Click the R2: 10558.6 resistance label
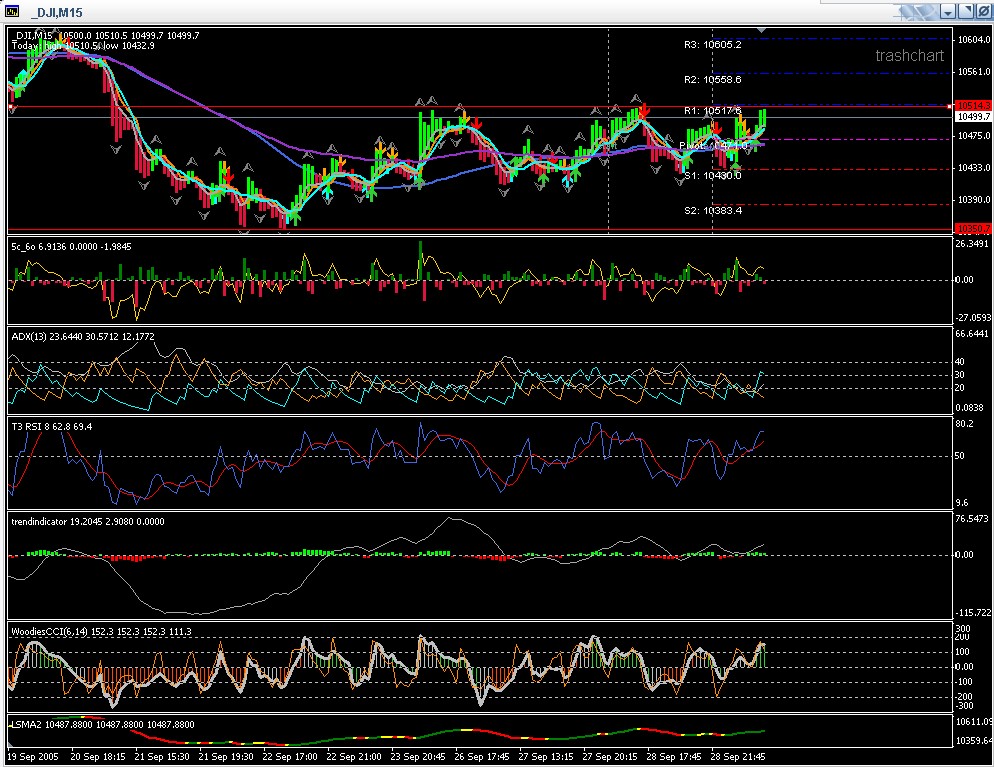Image resolution: width=994 pixels, height=767 pixels. pos(712,79)
